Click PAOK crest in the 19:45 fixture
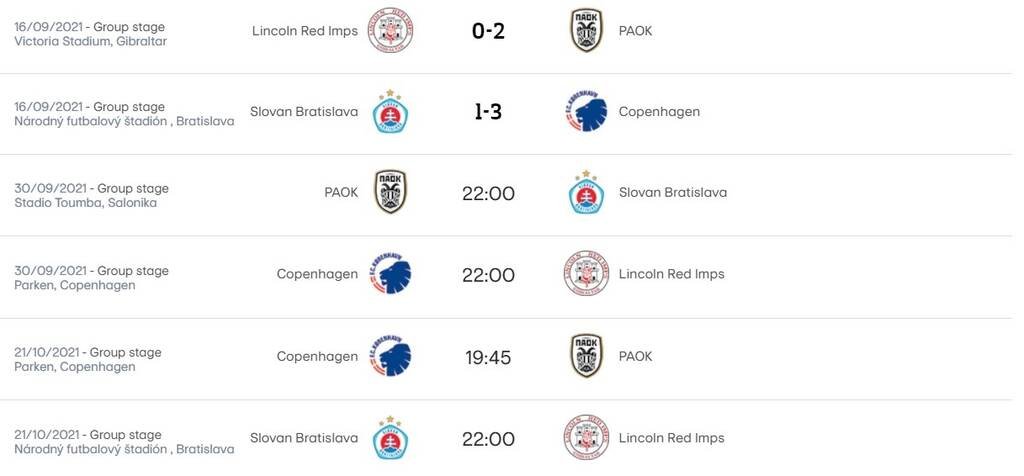 [586, 356]
